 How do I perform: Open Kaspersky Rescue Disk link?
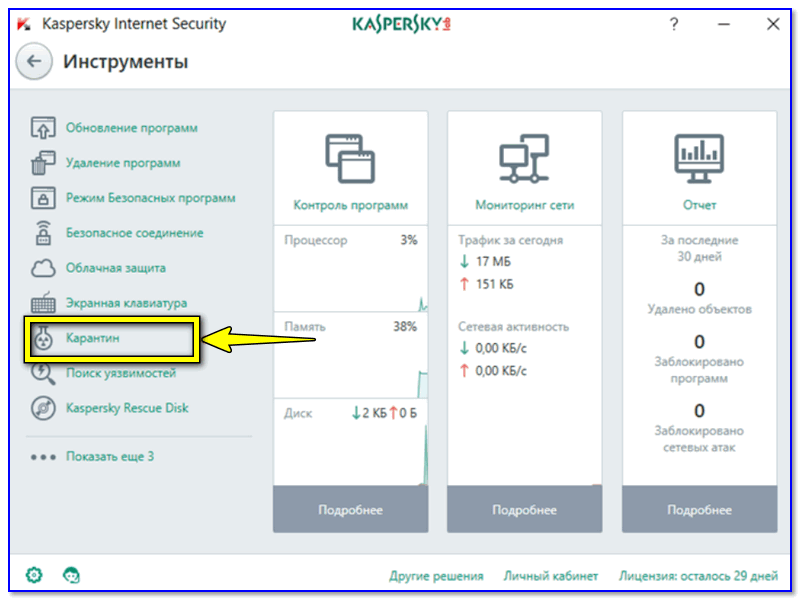(x=127, y=408)
